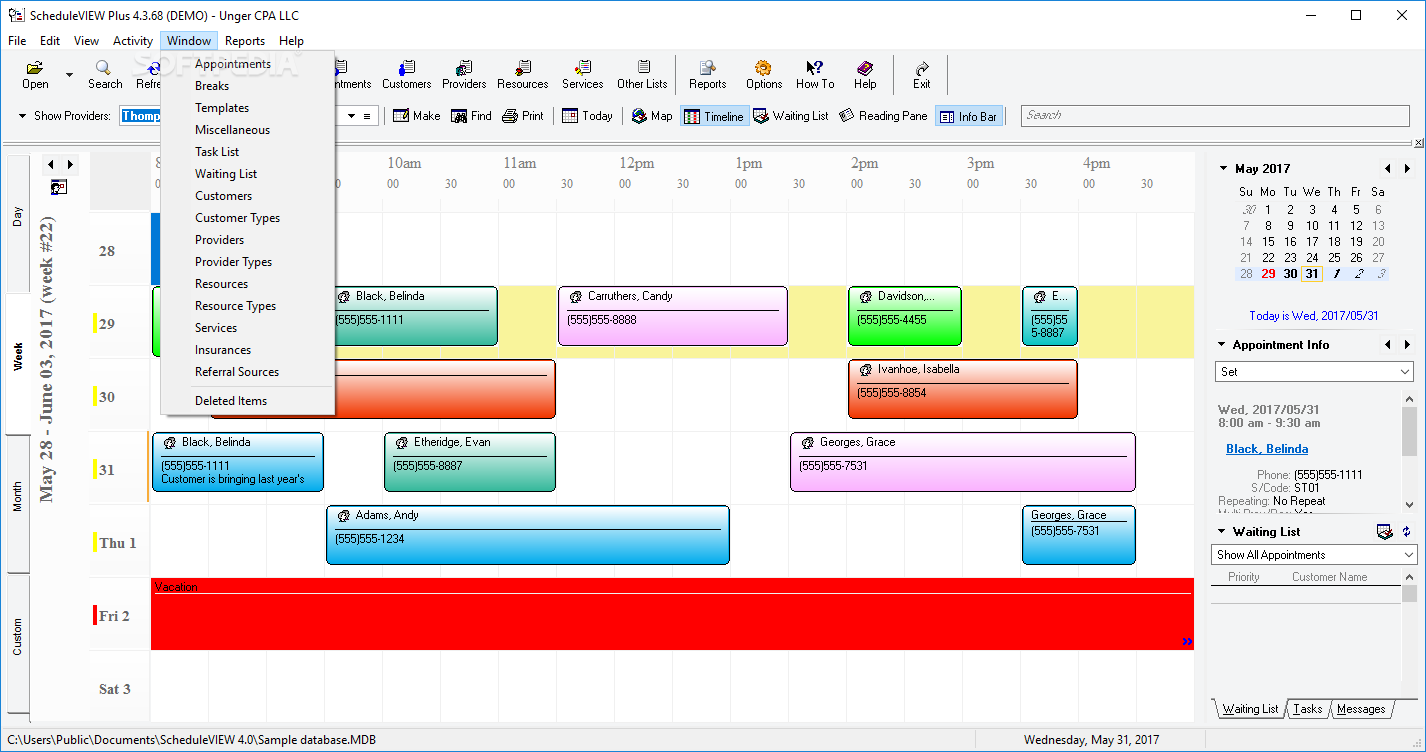Viewport: 1426px width, 752px height.
Task: Collapse the May 2017 calendar section
Action: 1222,169
